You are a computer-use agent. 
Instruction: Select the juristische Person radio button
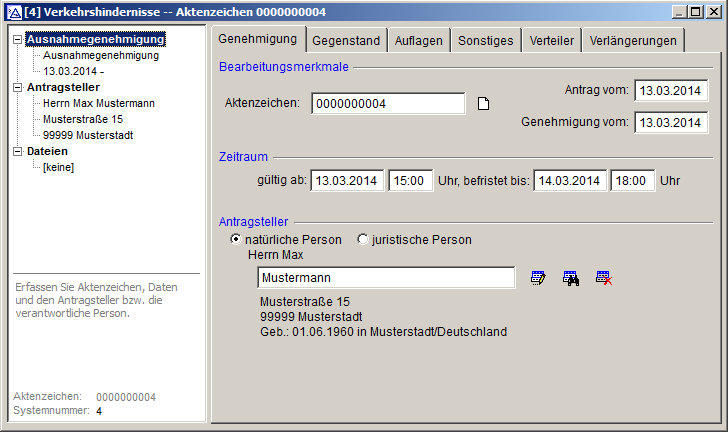coord(363,240)
